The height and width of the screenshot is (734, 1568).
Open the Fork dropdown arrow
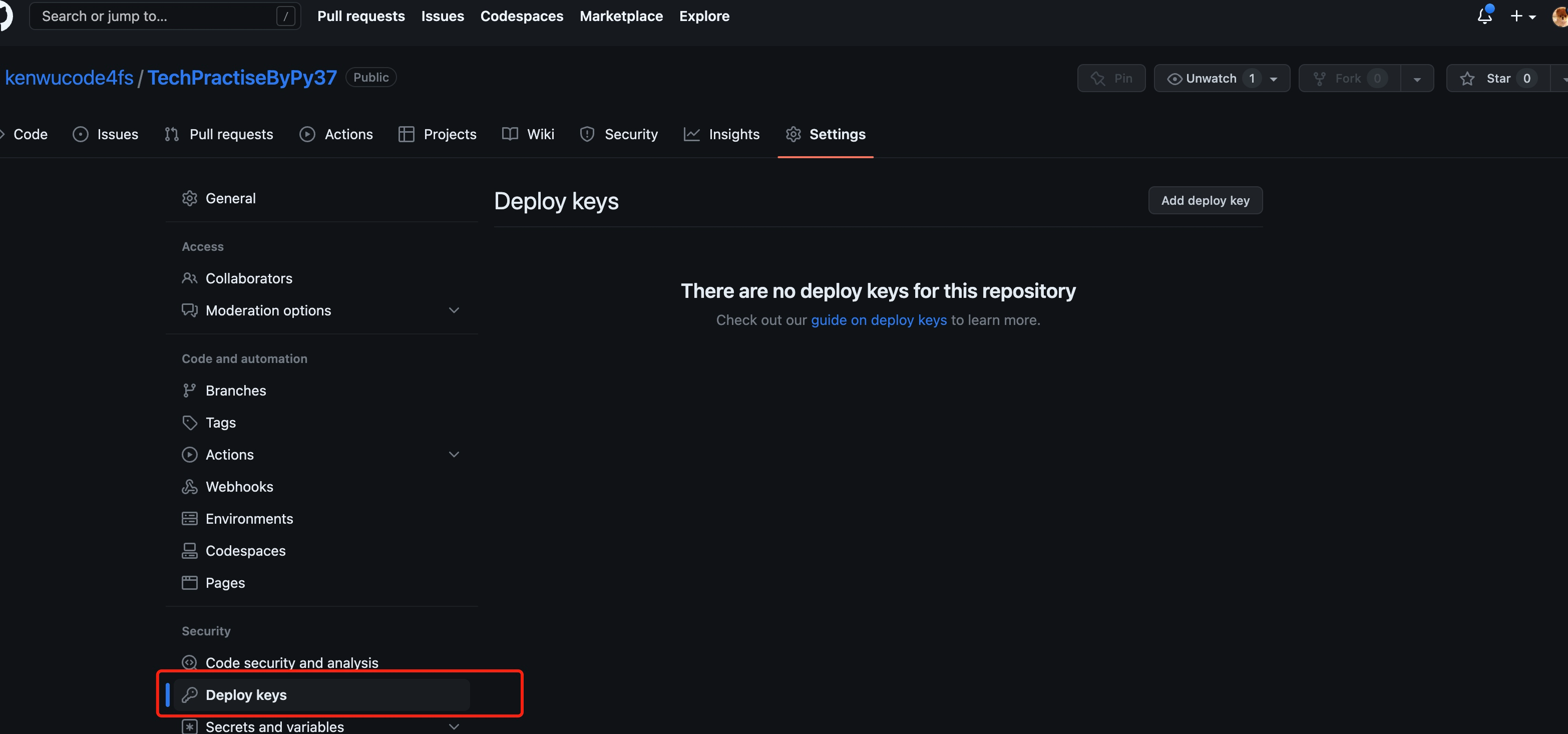coord(1416,79)
